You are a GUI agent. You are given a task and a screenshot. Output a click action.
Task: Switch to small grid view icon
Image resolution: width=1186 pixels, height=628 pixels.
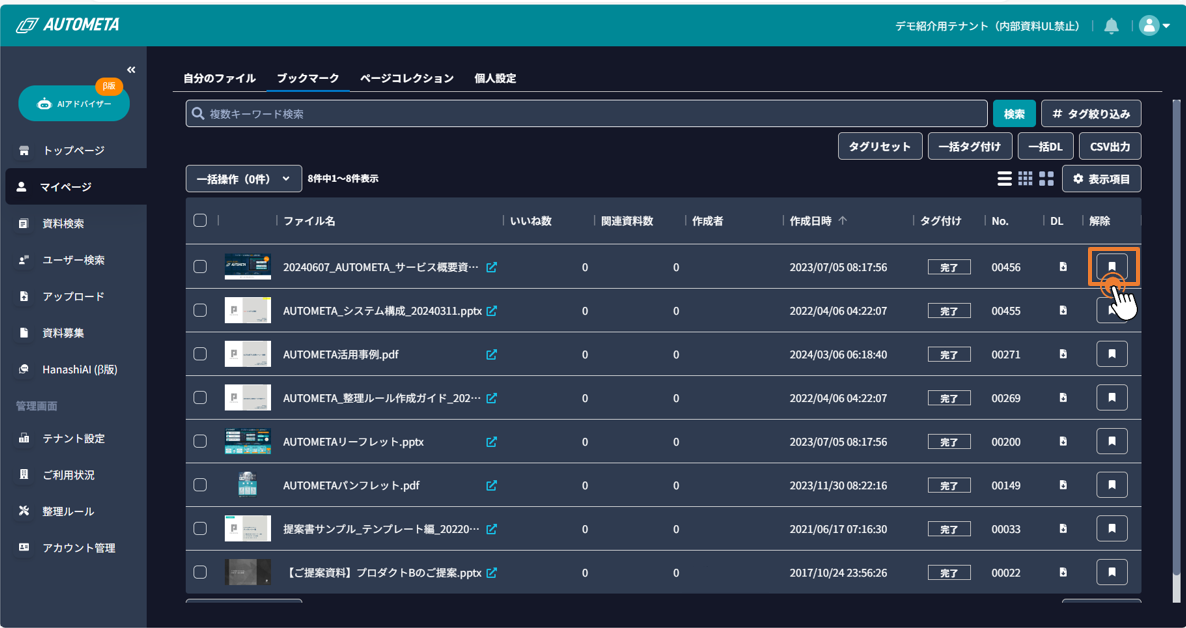(x=1025, y=179)
